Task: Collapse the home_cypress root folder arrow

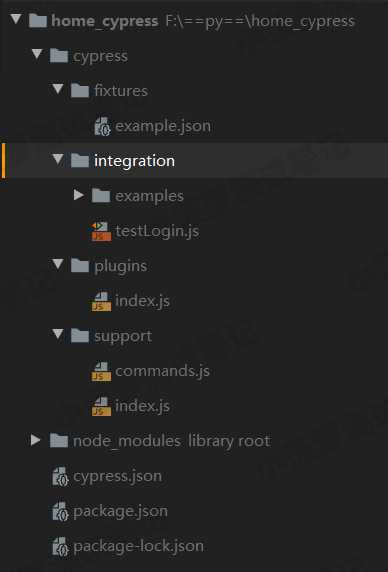Action: [x=16, y=19]
